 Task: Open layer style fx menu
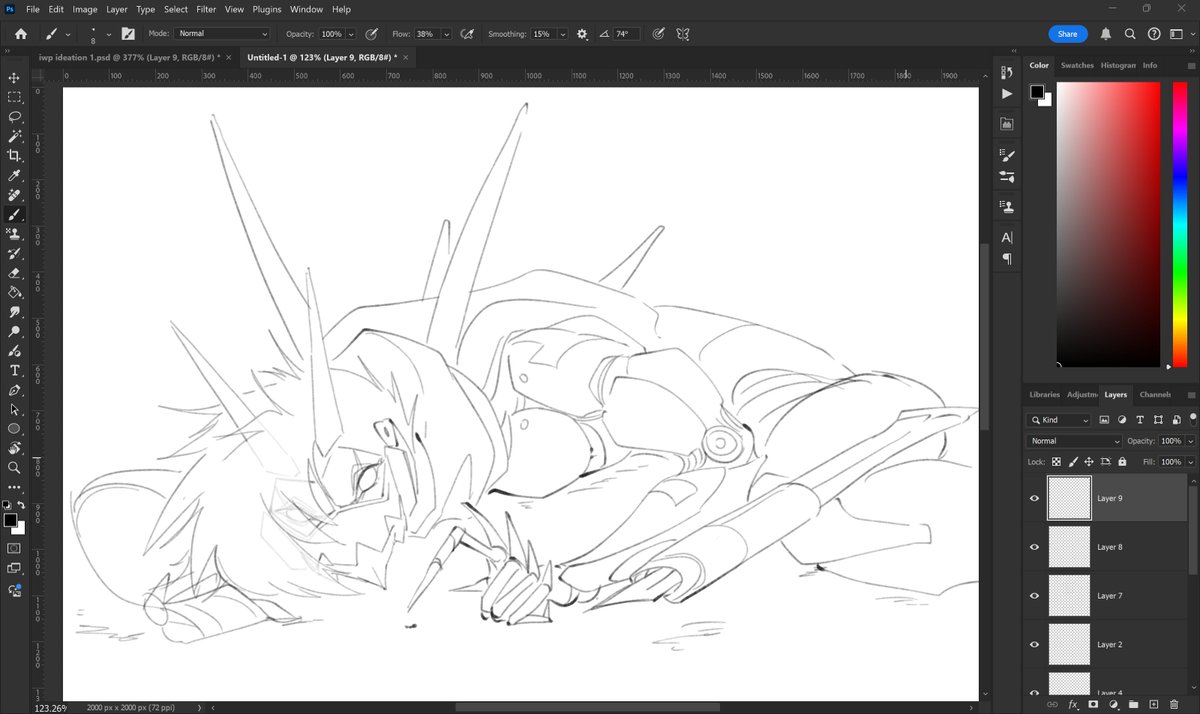tap(1073, 704)
